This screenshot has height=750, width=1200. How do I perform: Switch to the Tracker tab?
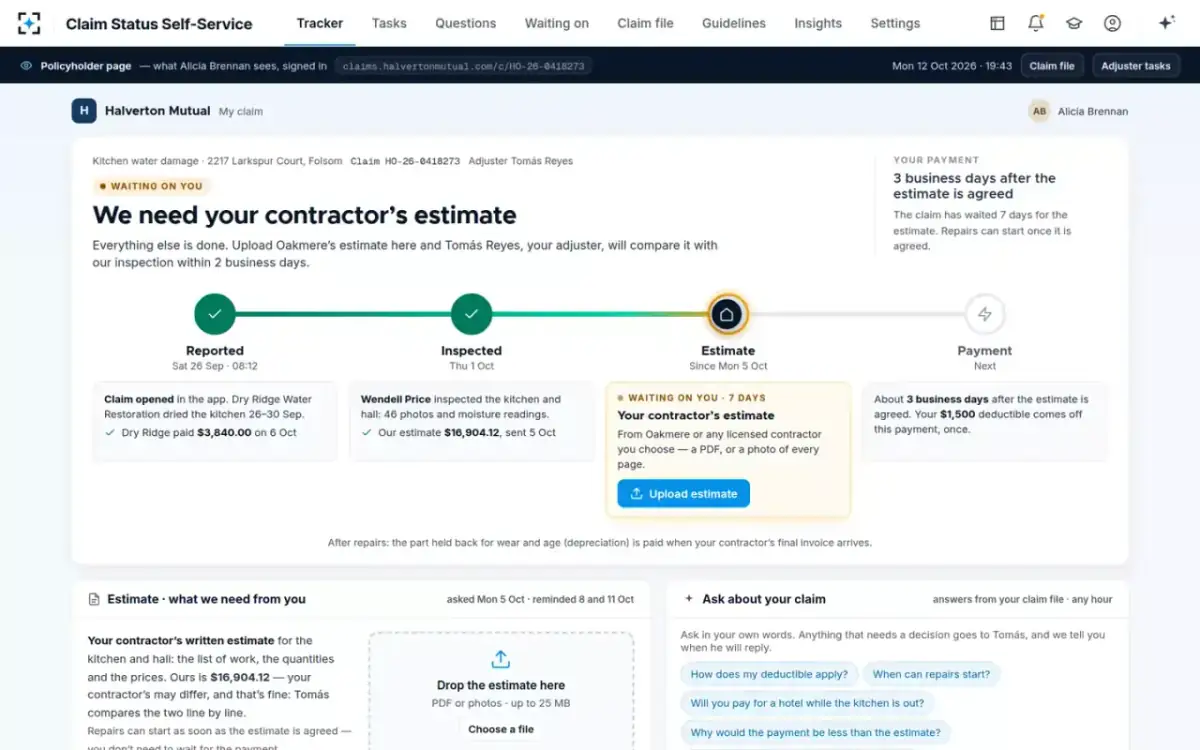(x=320, y=23)
